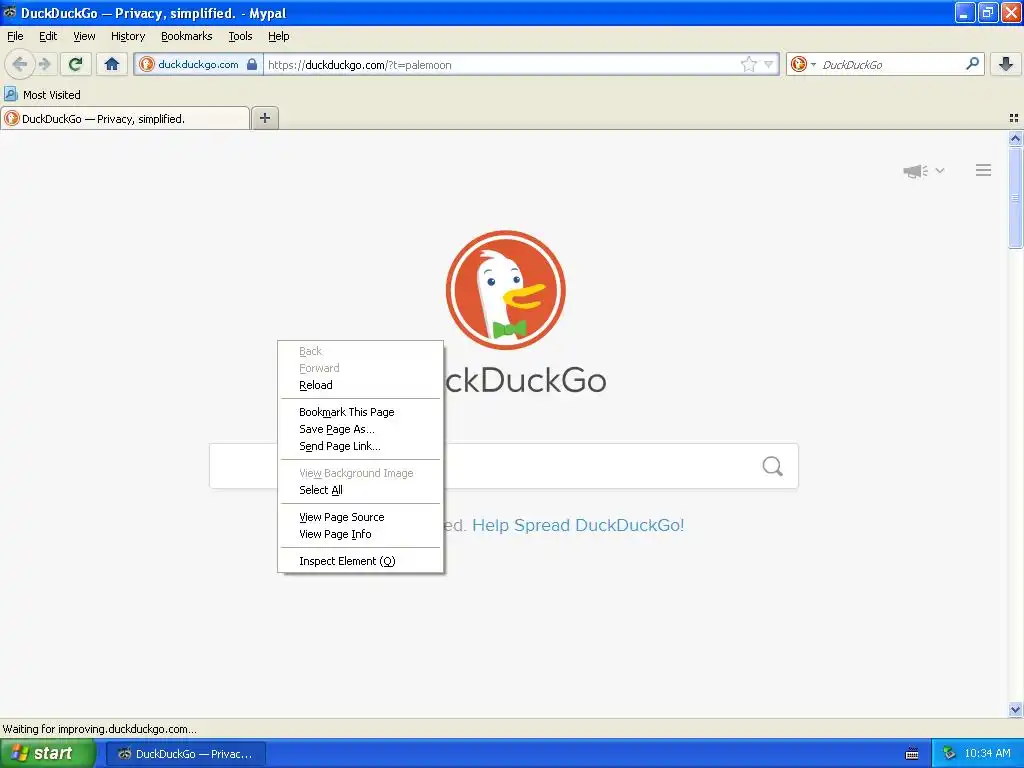This screenshot has height=768, width=1024.
Task: Click the keyboard icon in system tray
Action: pos(912,754)
